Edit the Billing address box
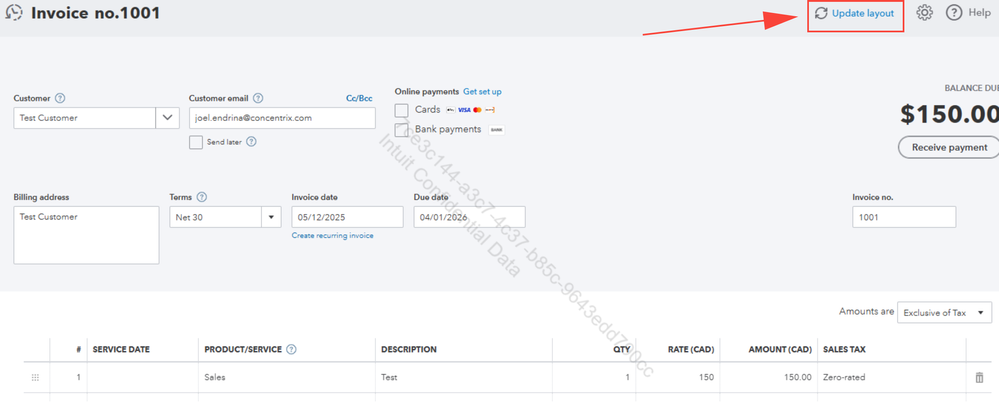 [86, 235]
